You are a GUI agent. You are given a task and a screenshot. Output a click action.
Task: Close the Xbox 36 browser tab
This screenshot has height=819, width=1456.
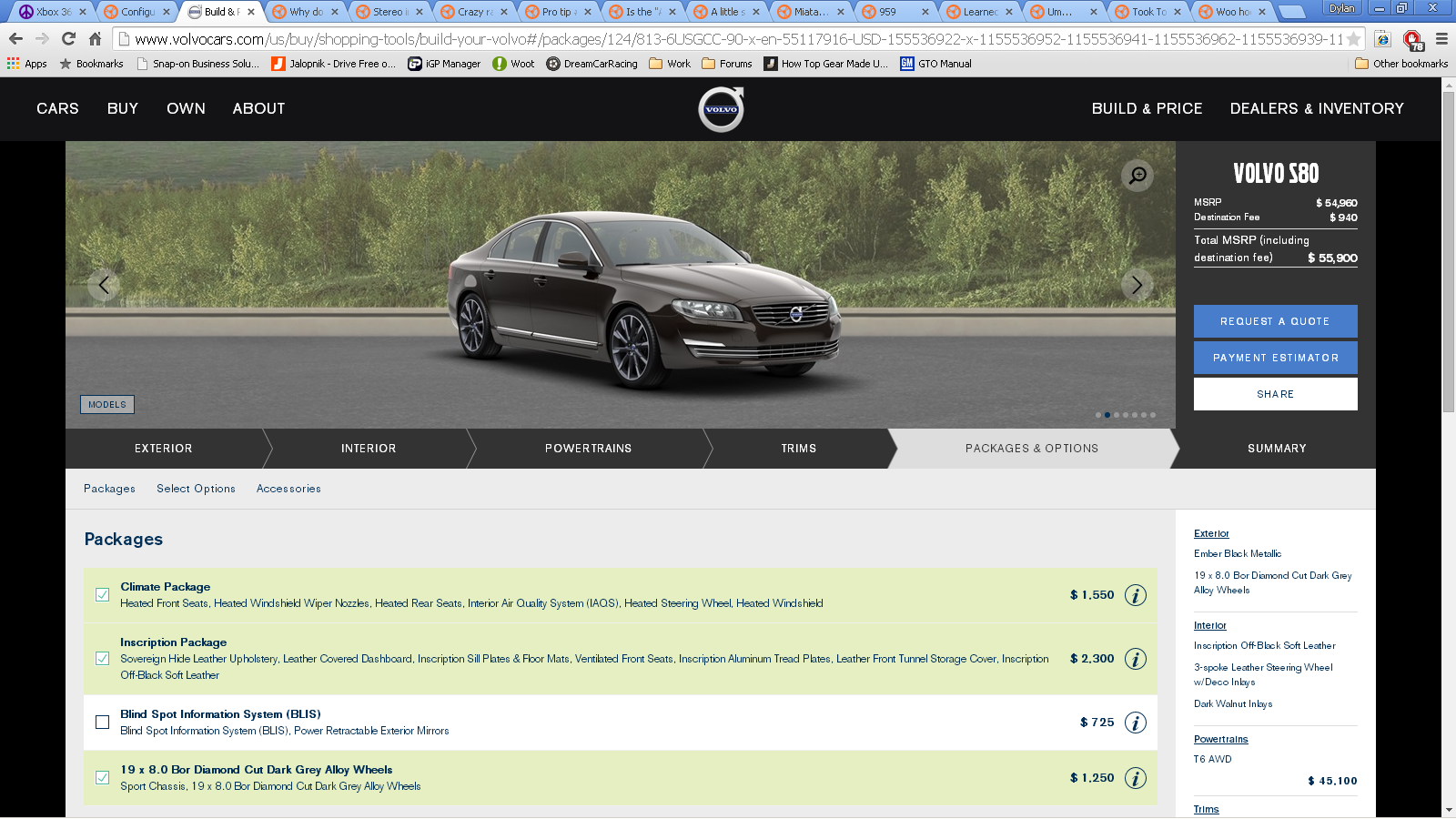(83, 12)
